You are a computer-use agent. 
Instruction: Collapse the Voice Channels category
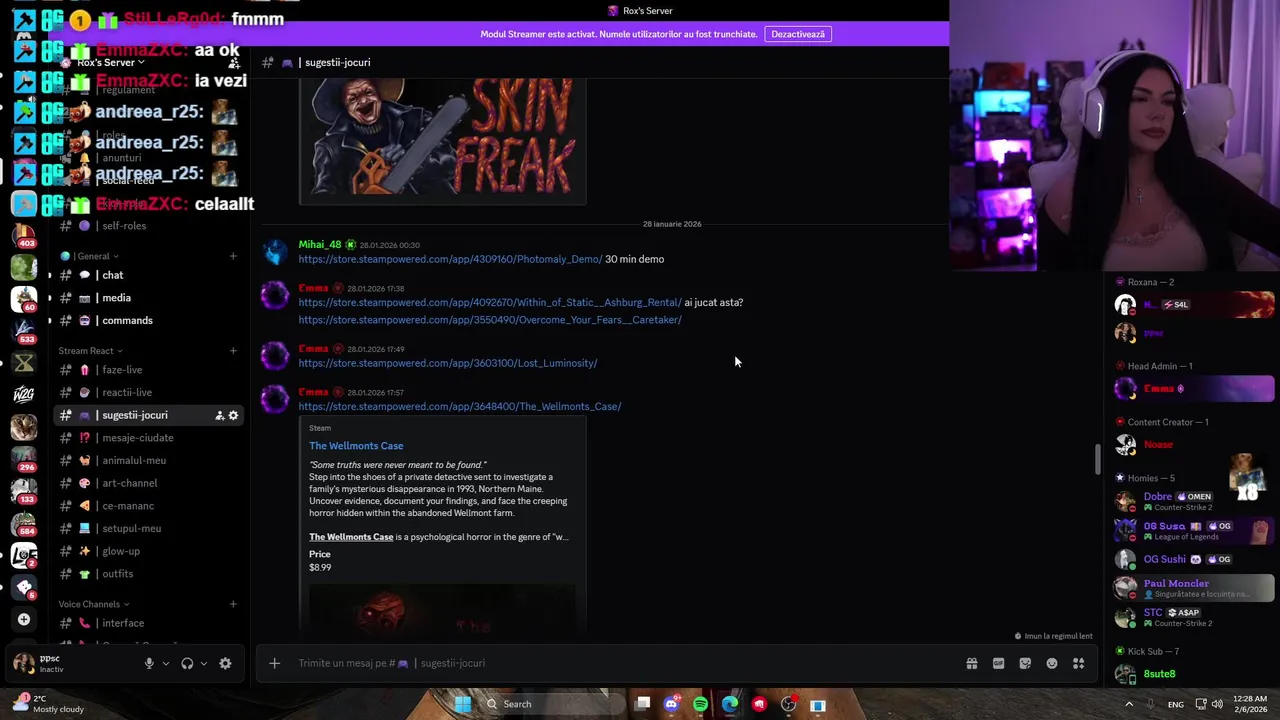tap(94, 604)
